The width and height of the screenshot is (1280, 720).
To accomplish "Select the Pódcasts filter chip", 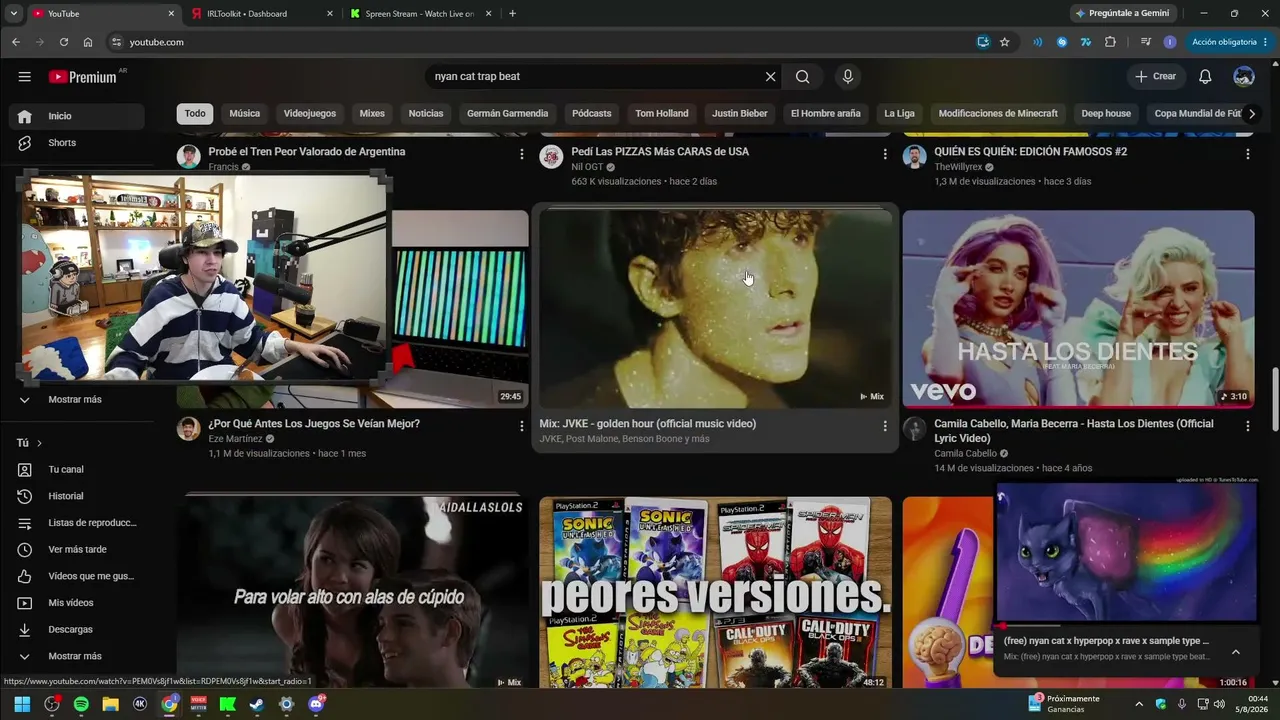I will [x=592, y=114].
